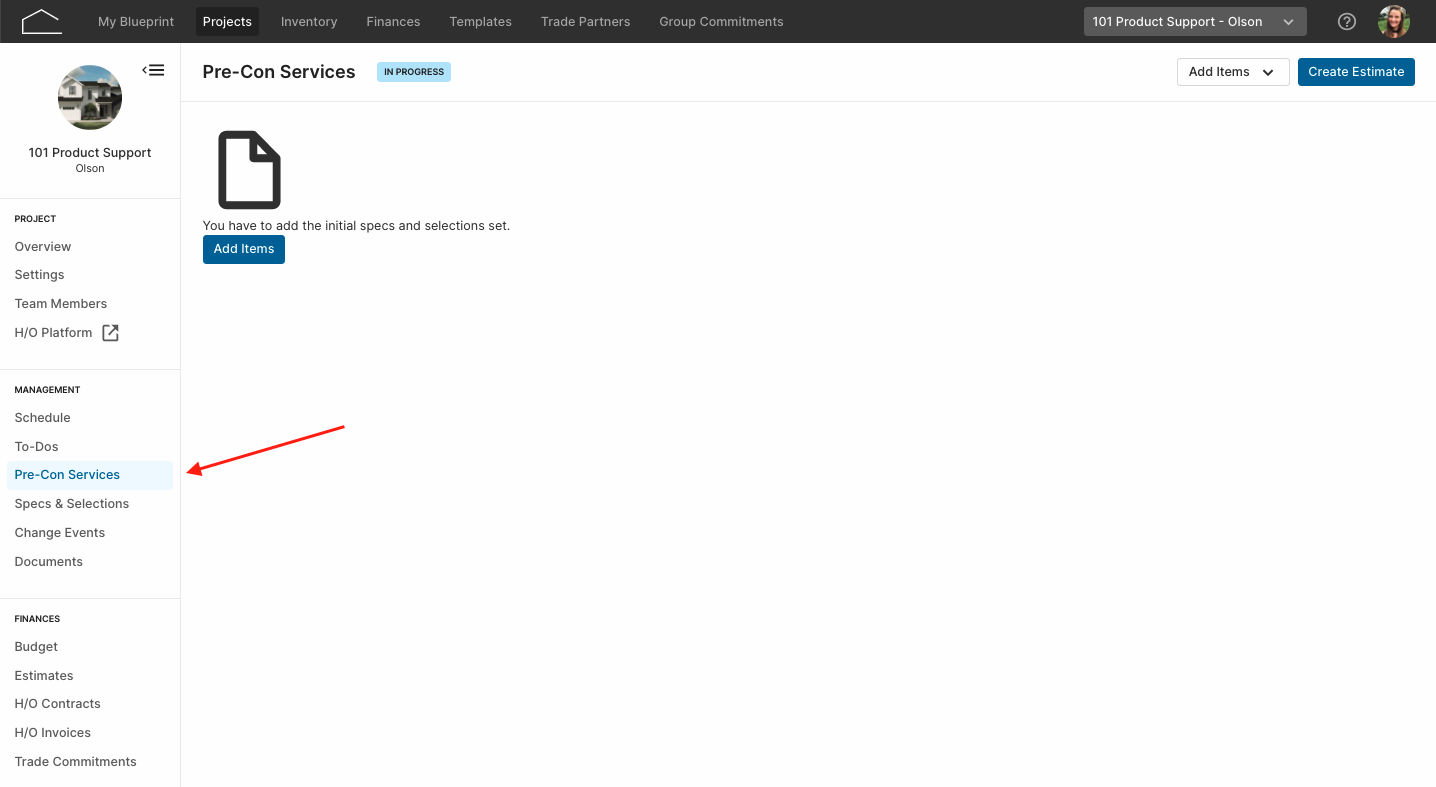
Task: Click the empty document icon
Action: 250,170
